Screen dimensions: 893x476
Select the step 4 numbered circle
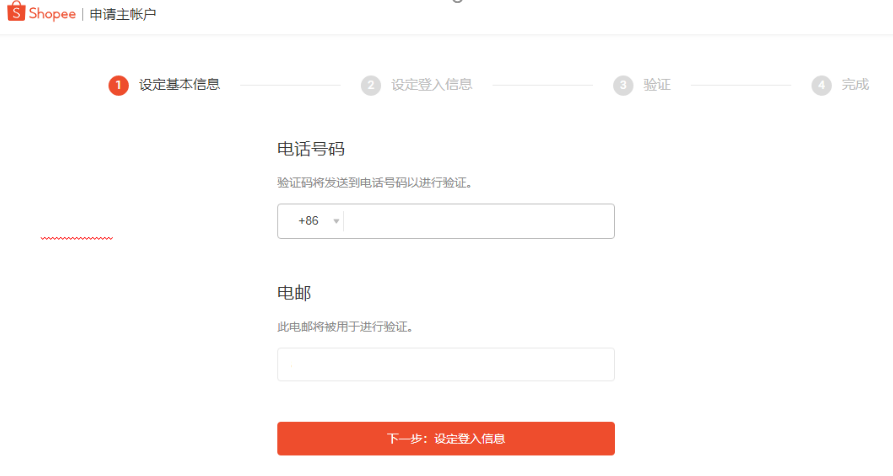[821, 85]
